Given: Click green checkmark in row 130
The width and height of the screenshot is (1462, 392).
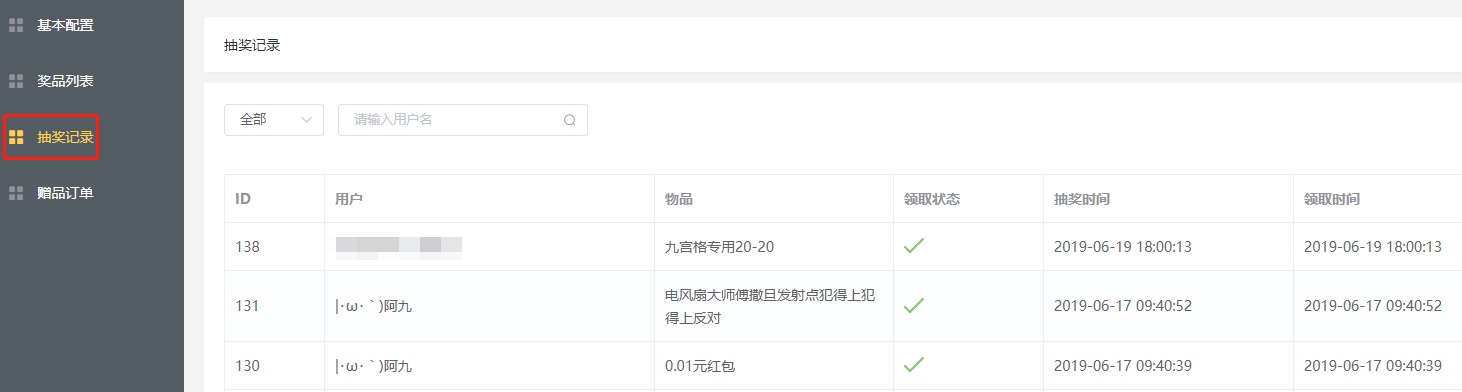Looking at the screenshot, I should pos(913,365).
